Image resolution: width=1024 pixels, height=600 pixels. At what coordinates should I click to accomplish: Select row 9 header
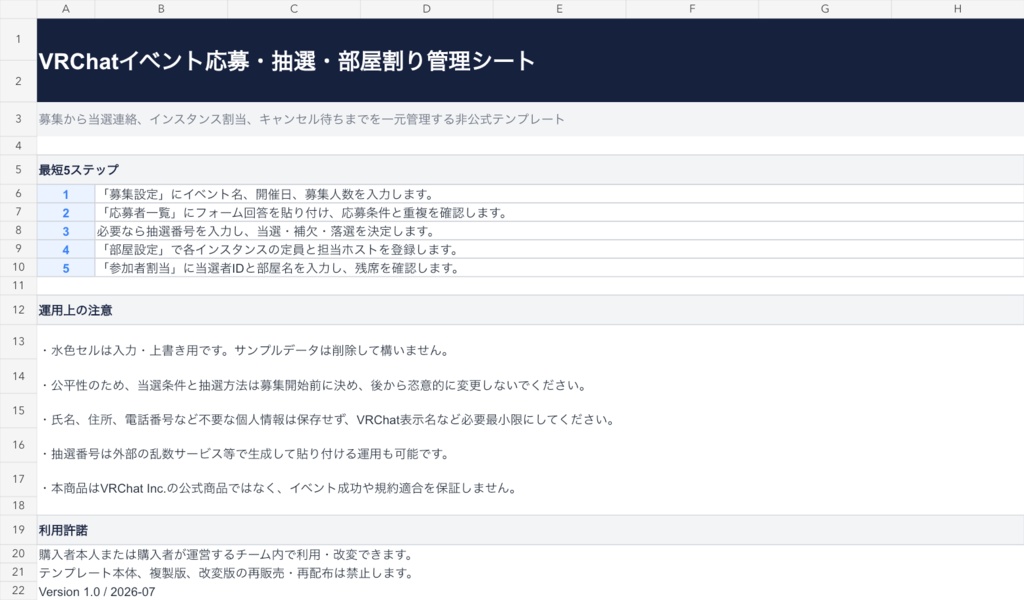coord(18,248)
